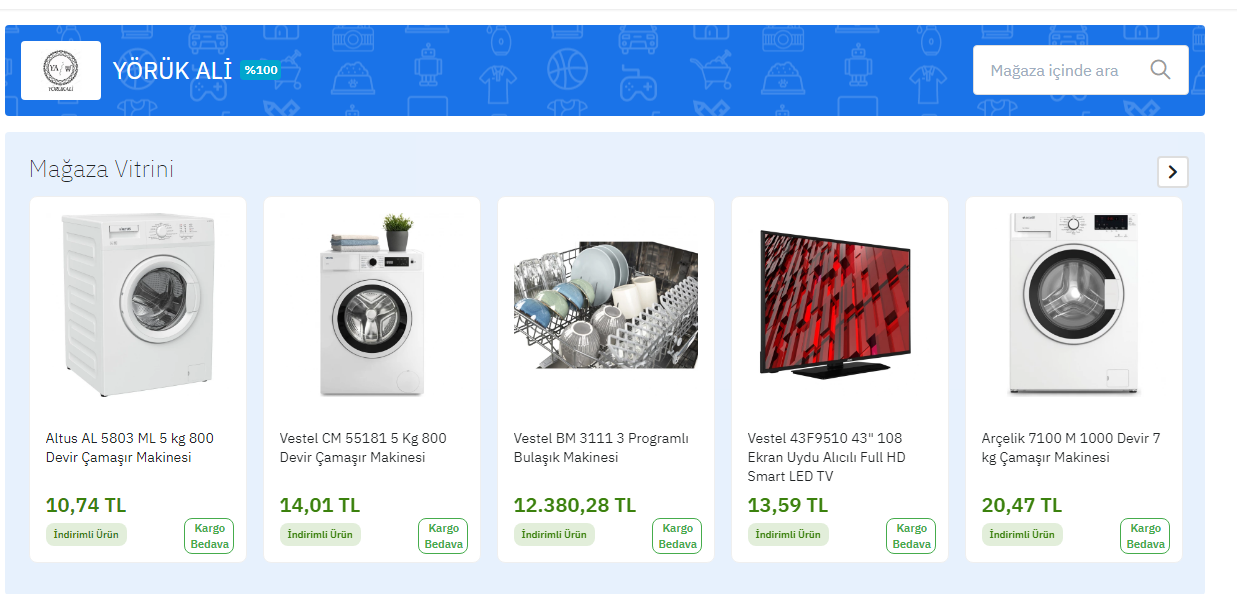Open Altus AL 5803 ML product title

(x=130, y=448)
